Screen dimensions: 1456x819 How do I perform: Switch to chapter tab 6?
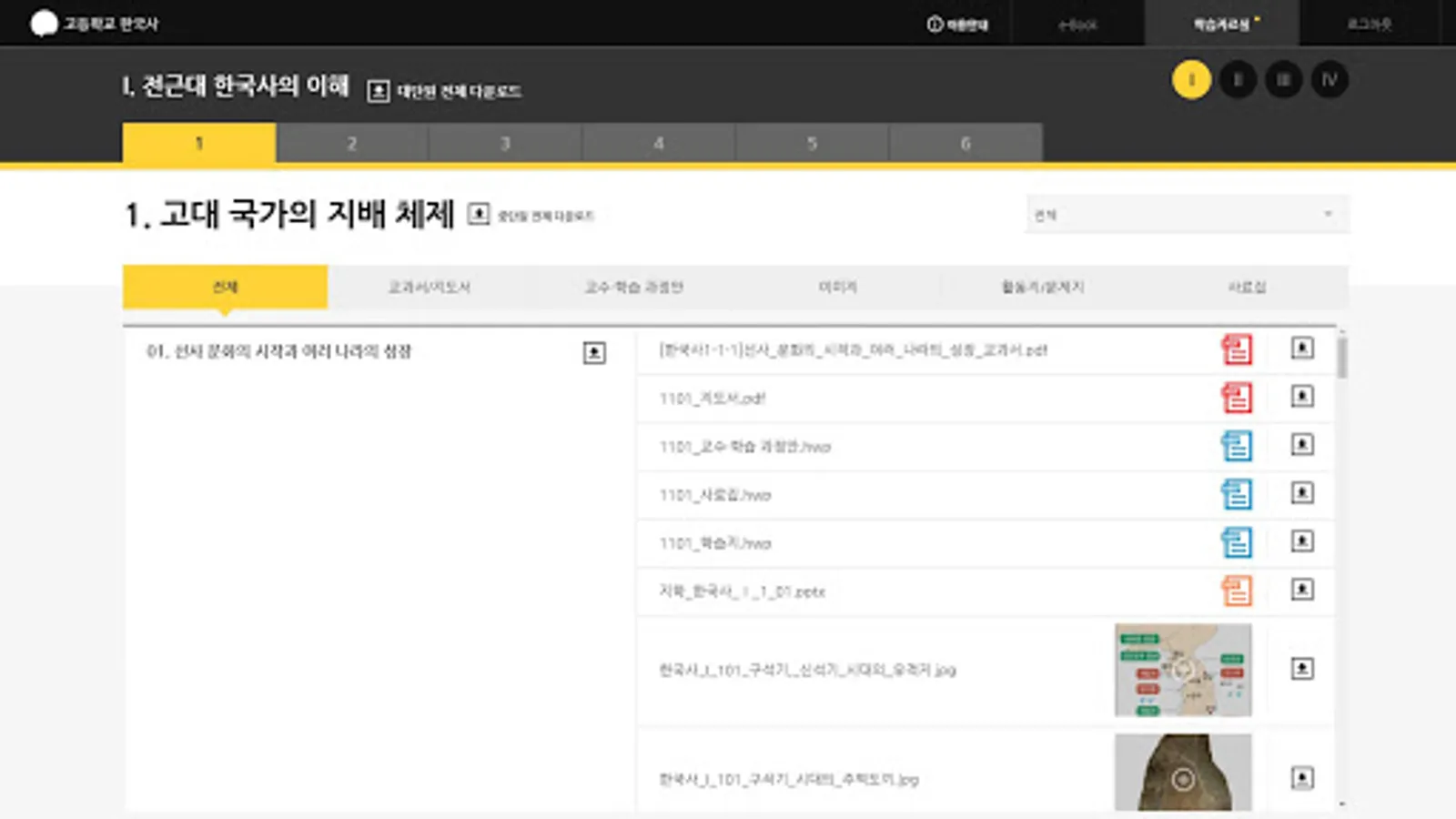(966, 143)
